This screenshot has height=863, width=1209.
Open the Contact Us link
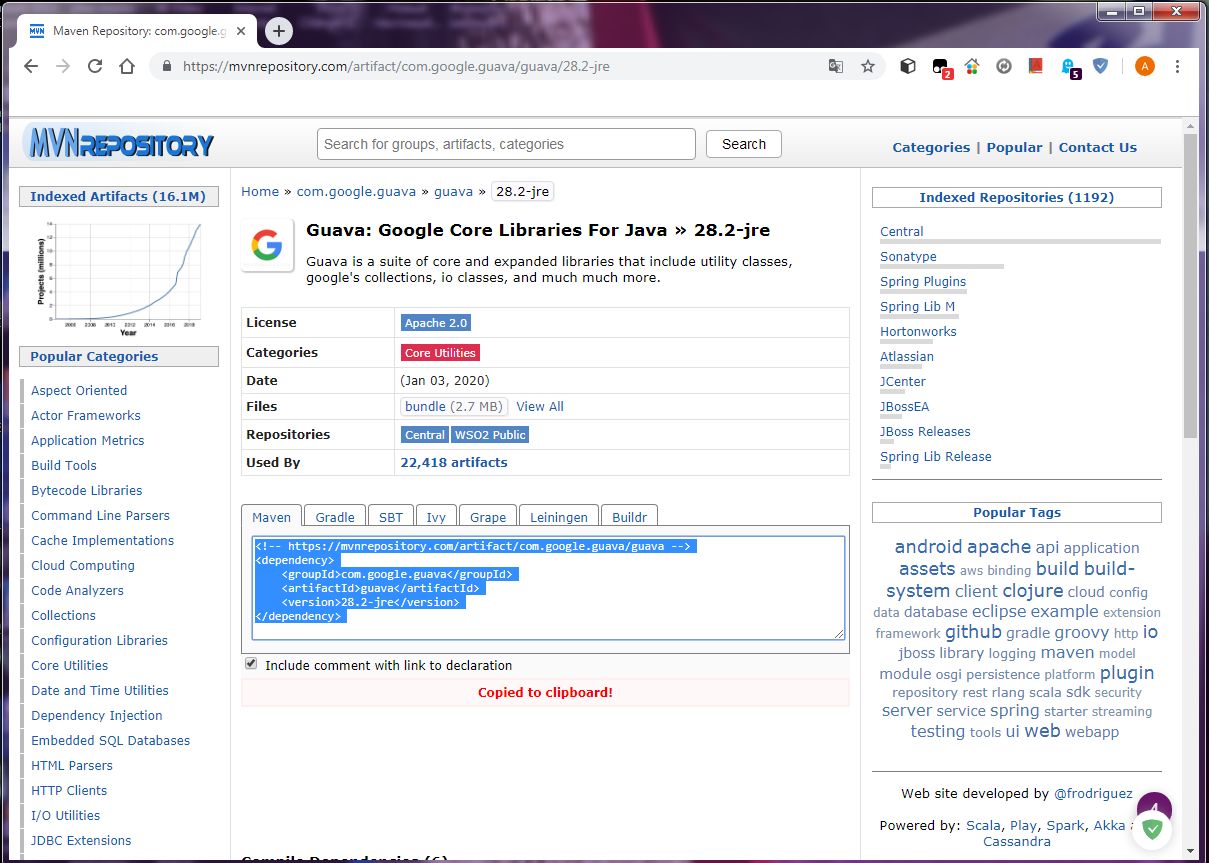(x=1098, y=147)
